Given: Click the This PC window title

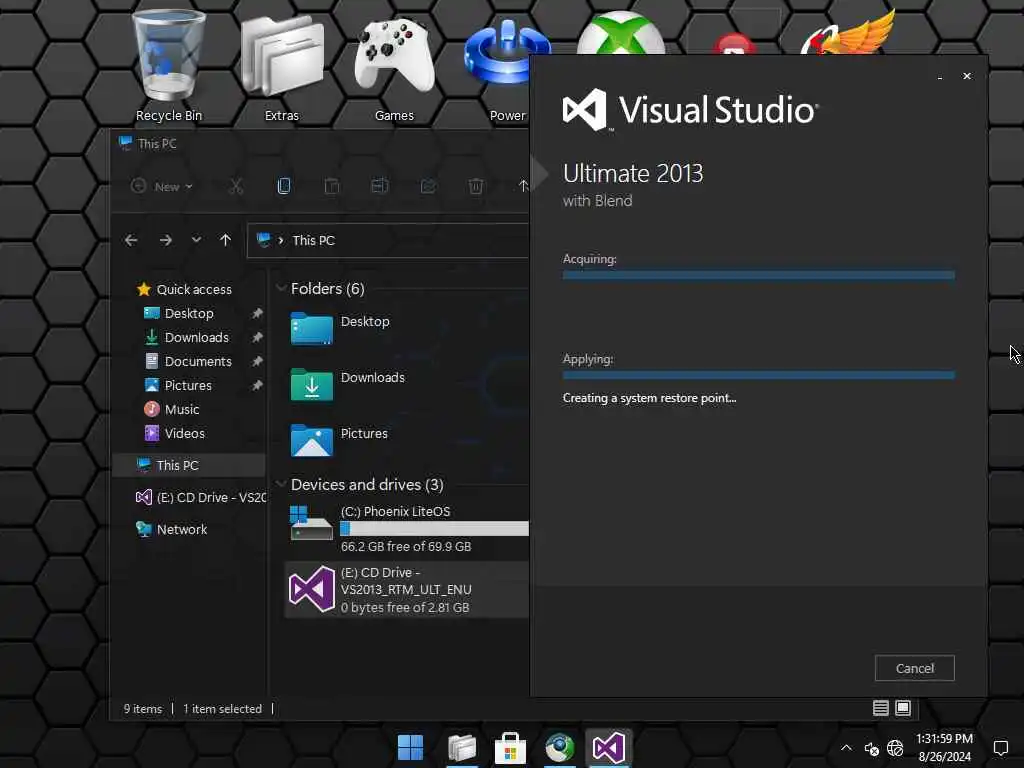Looking at the screenshot, I should 157,144.
